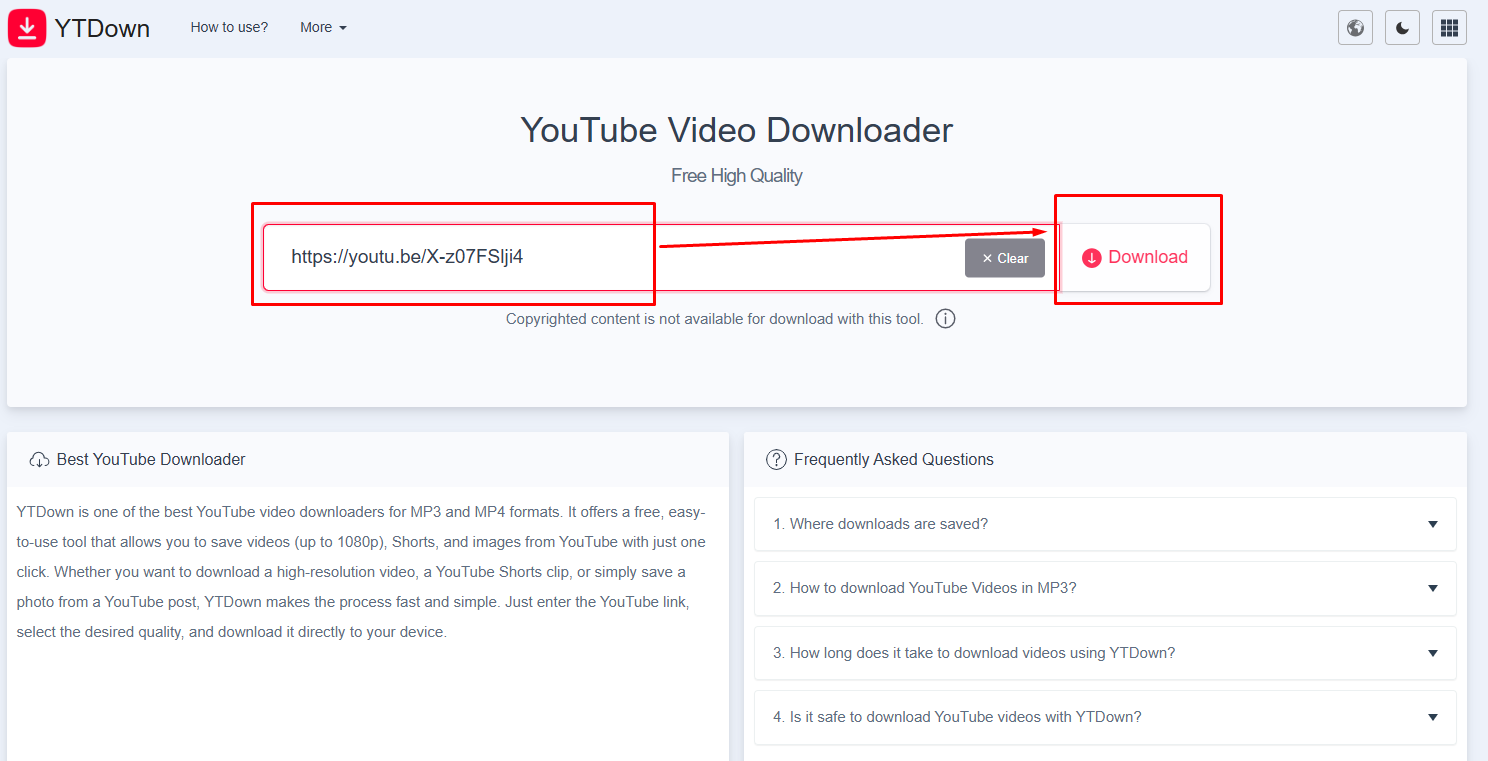Click the YTDown brand name
1488x761 pixels.
[103, 28]
